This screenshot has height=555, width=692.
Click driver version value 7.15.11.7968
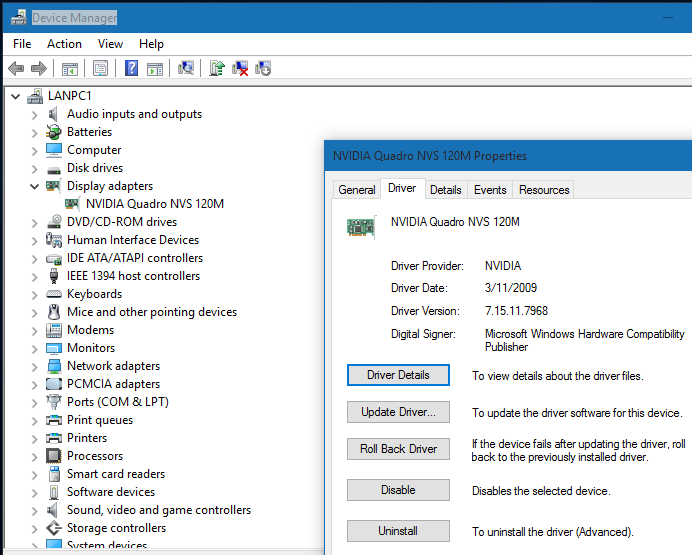point(516,311)
